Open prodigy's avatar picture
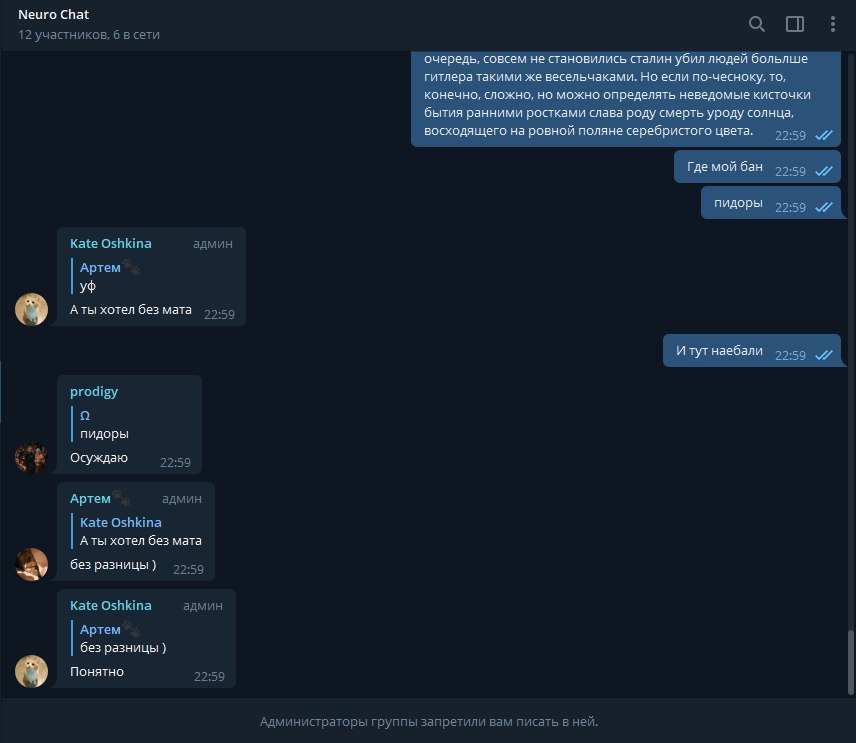Image resolution: width=856 pixels, height=743 pixels. coord(31,457)
